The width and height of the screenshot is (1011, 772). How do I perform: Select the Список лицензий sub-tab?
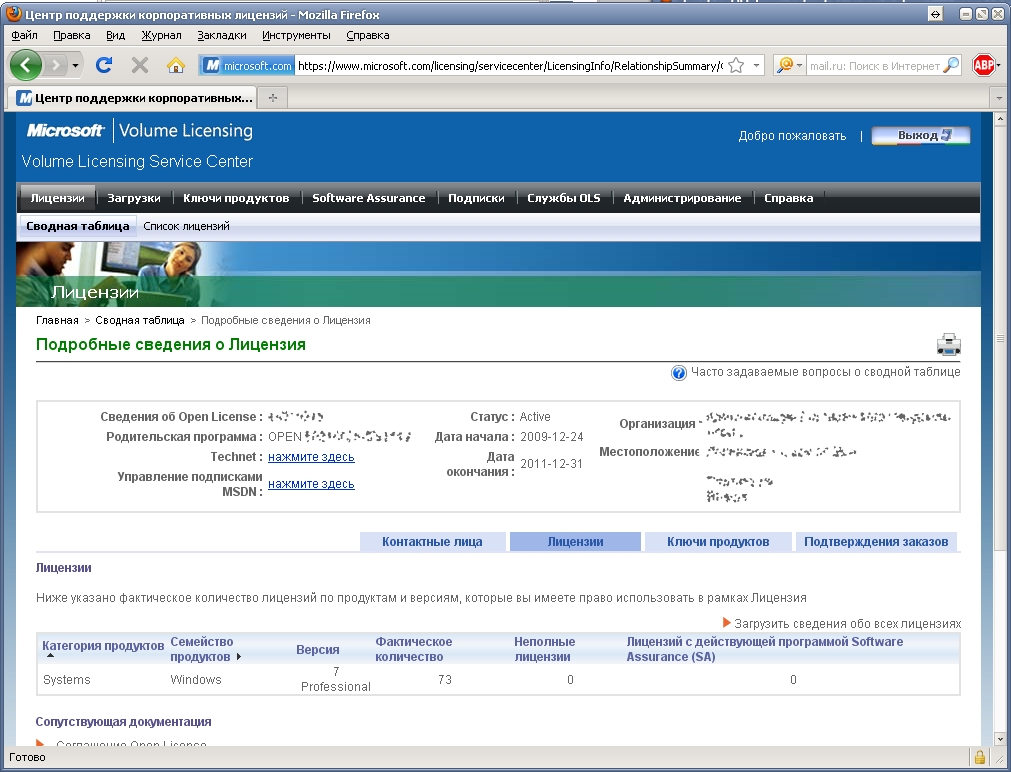(x=186, y=226)
